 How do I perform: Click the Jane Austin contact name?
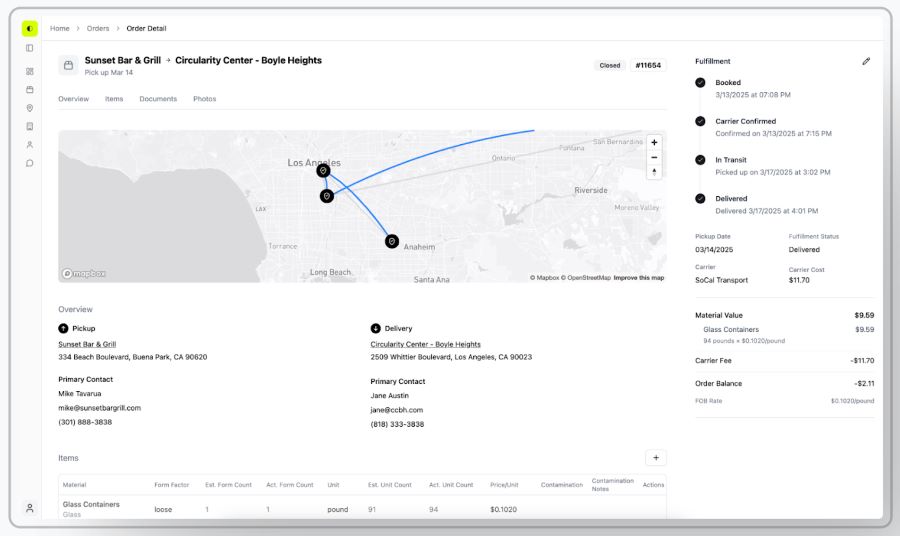(390, 395)
